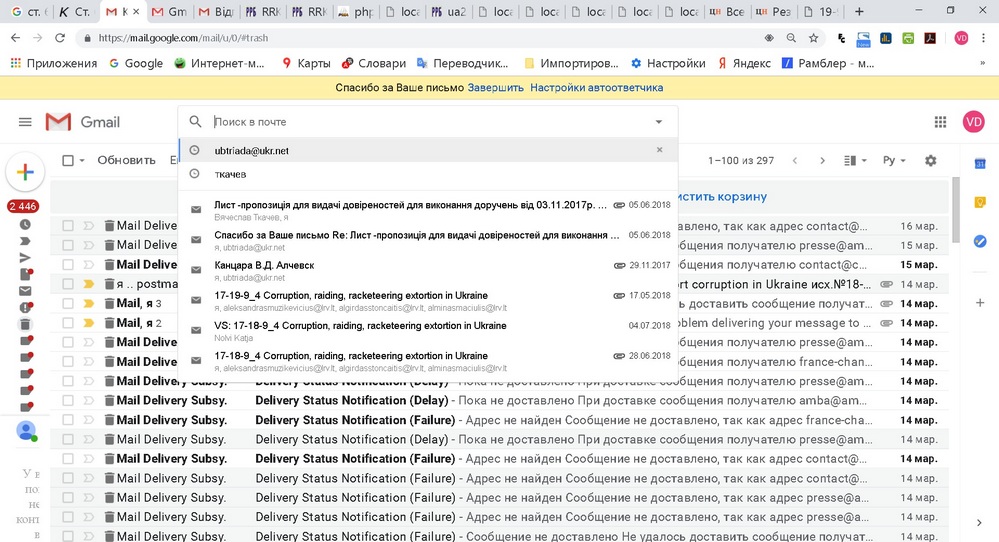Switch to the 'Все' browser tab
Image resolution: width=999 pixels, height=542 pixels.
[726, 11]
